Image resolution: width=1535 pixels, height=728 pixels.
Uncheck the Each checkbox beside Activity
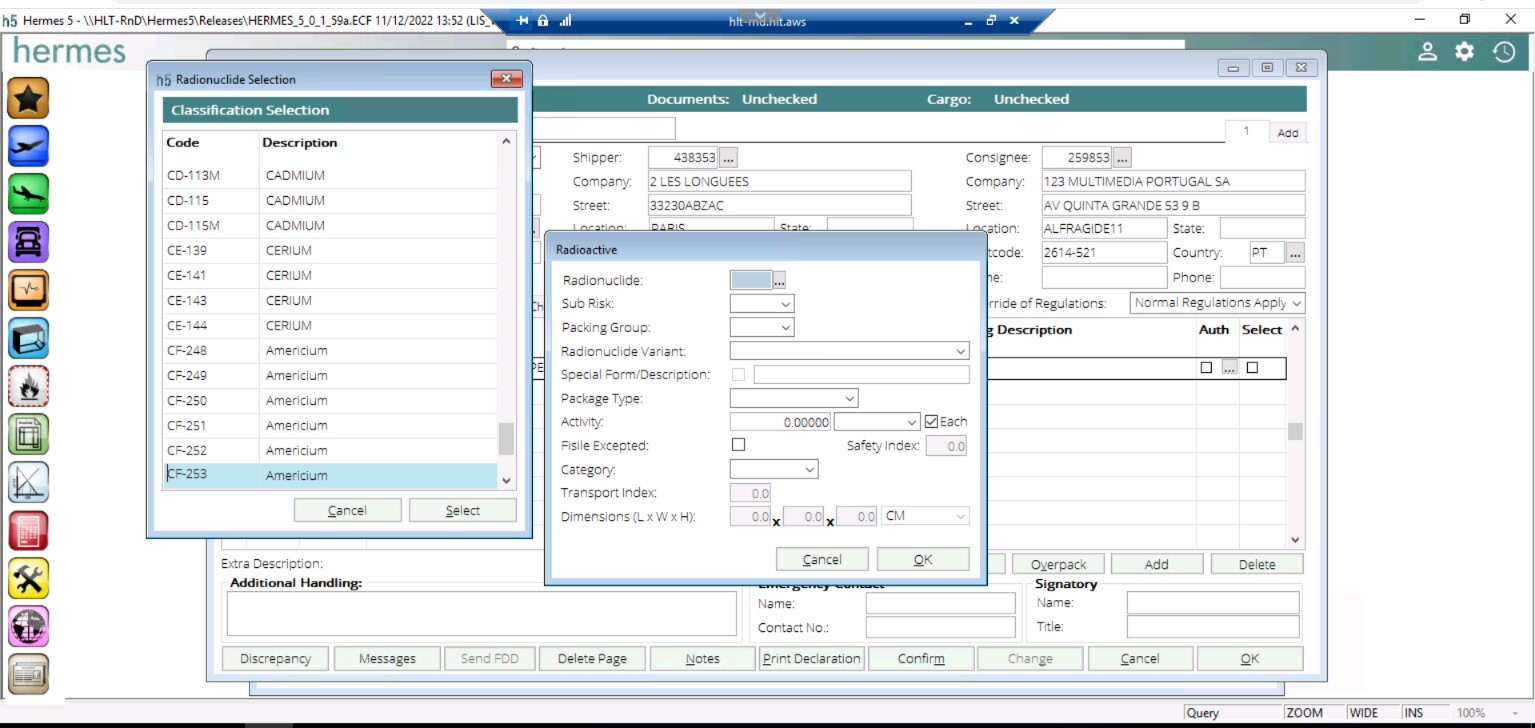point(932,421)
